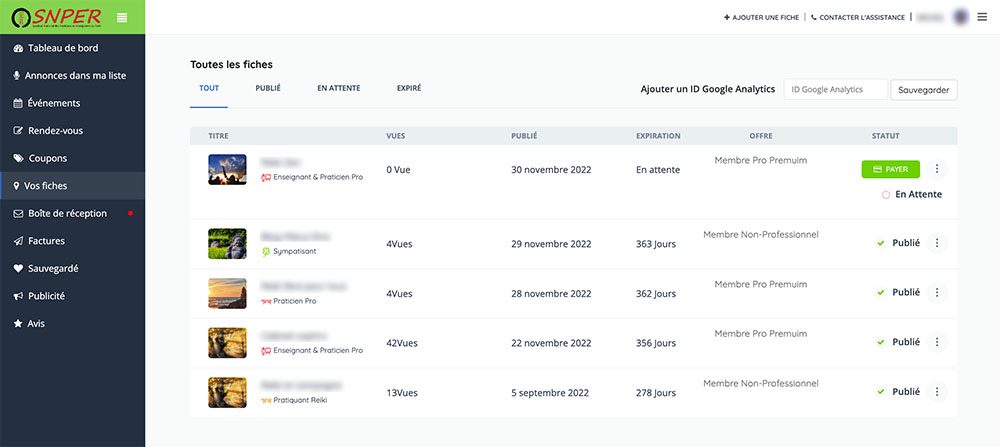This screenshot has height=447, width=1000.
Task: Toggle the sidebar with the green hamburger button
Action: [122, 17]
